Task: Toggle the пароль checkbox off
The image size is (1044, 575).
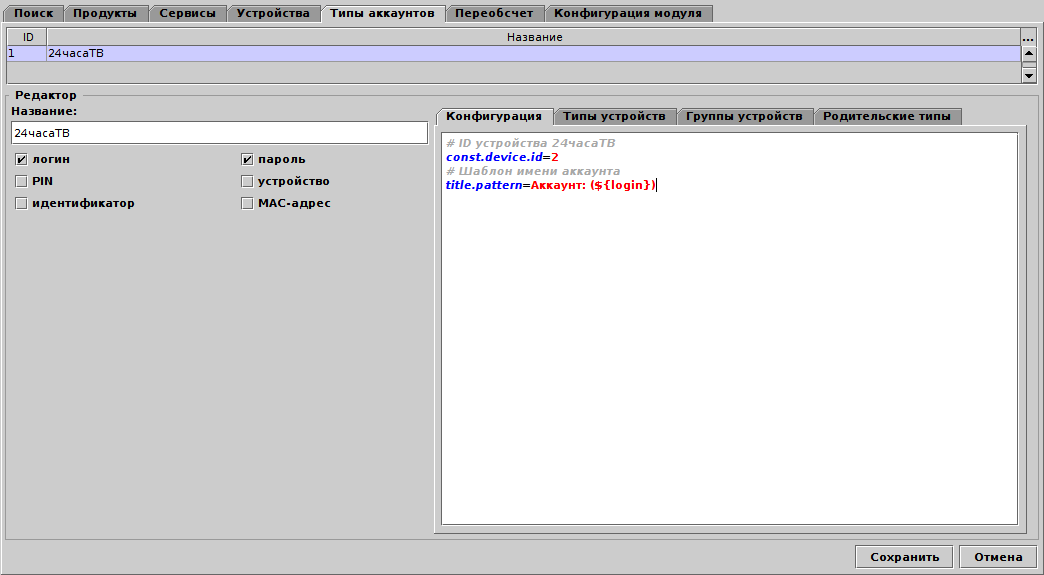Action: 247,160
